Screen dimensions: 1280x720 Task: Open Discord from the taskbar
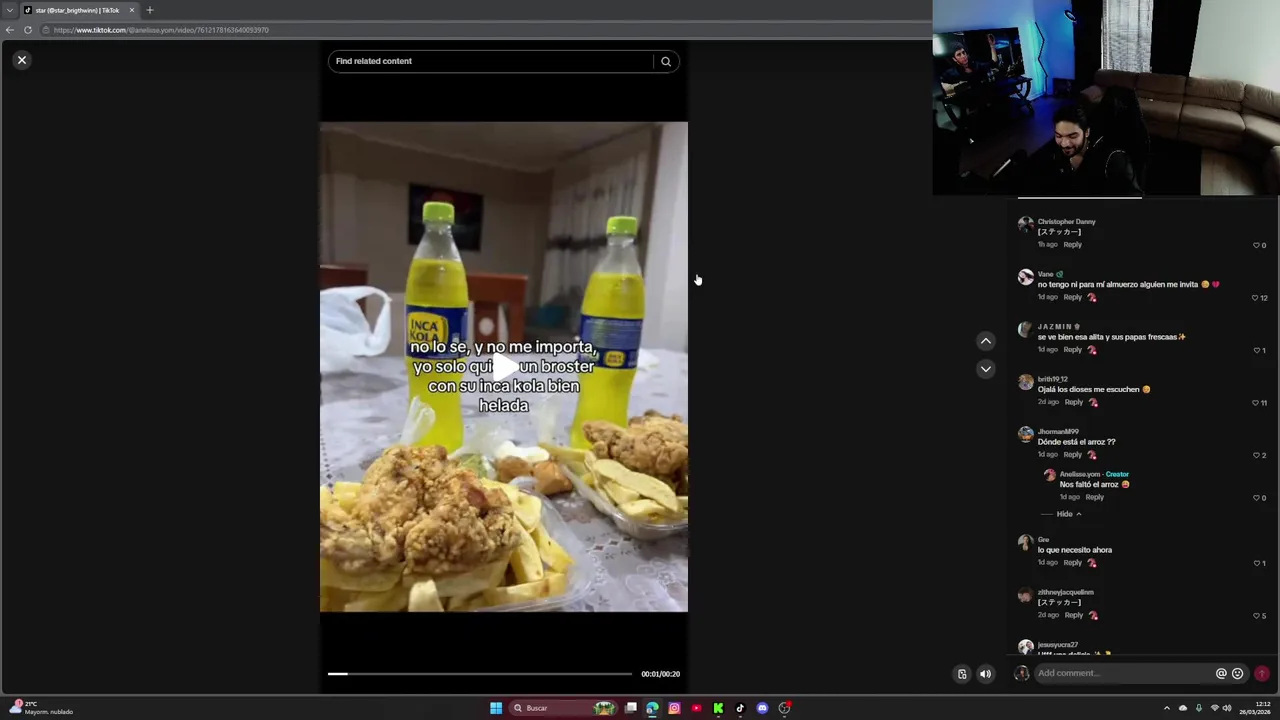(762, 708)
